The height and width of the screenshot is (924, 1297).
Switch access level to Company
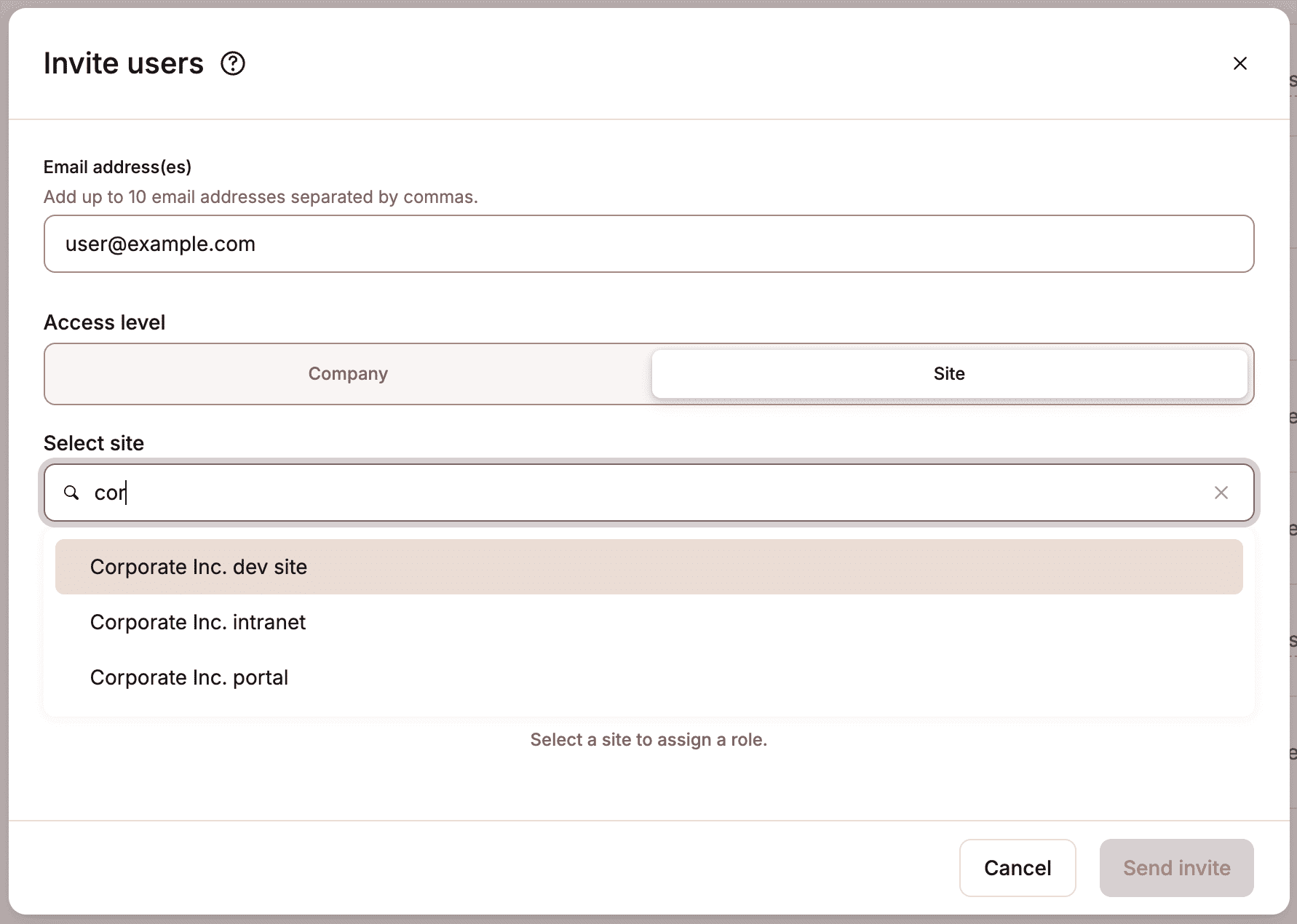pos(347,373)
